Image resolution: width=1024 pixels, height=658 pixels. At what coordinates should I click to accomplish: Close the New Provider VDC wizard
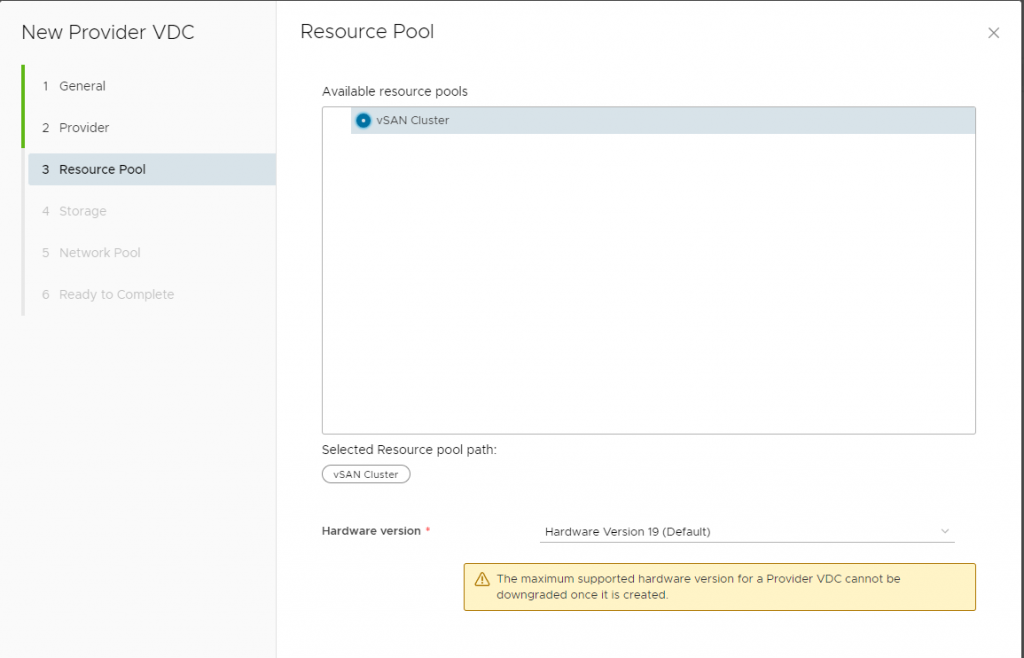(993, 33)
